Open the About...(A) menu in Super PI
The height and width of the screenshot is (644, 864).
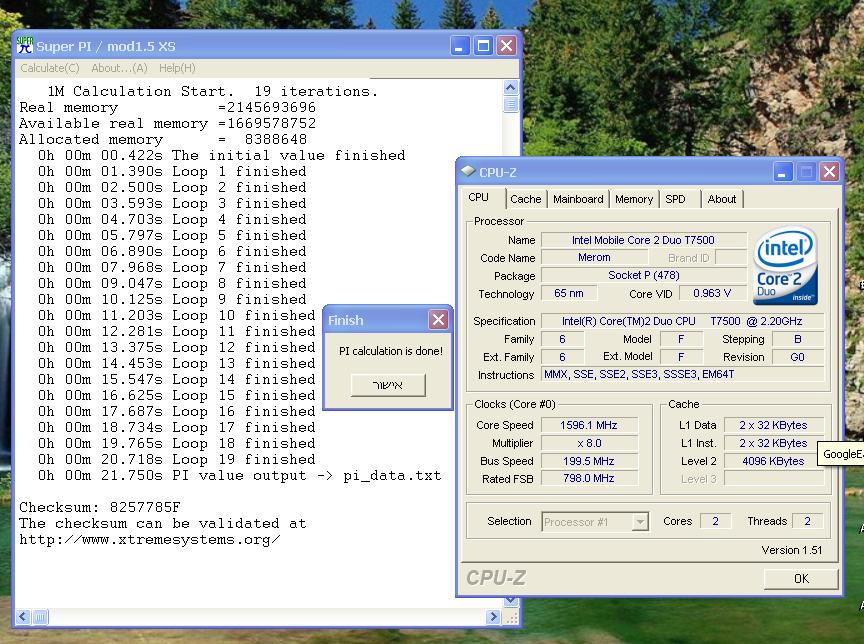tap(119, 68)
